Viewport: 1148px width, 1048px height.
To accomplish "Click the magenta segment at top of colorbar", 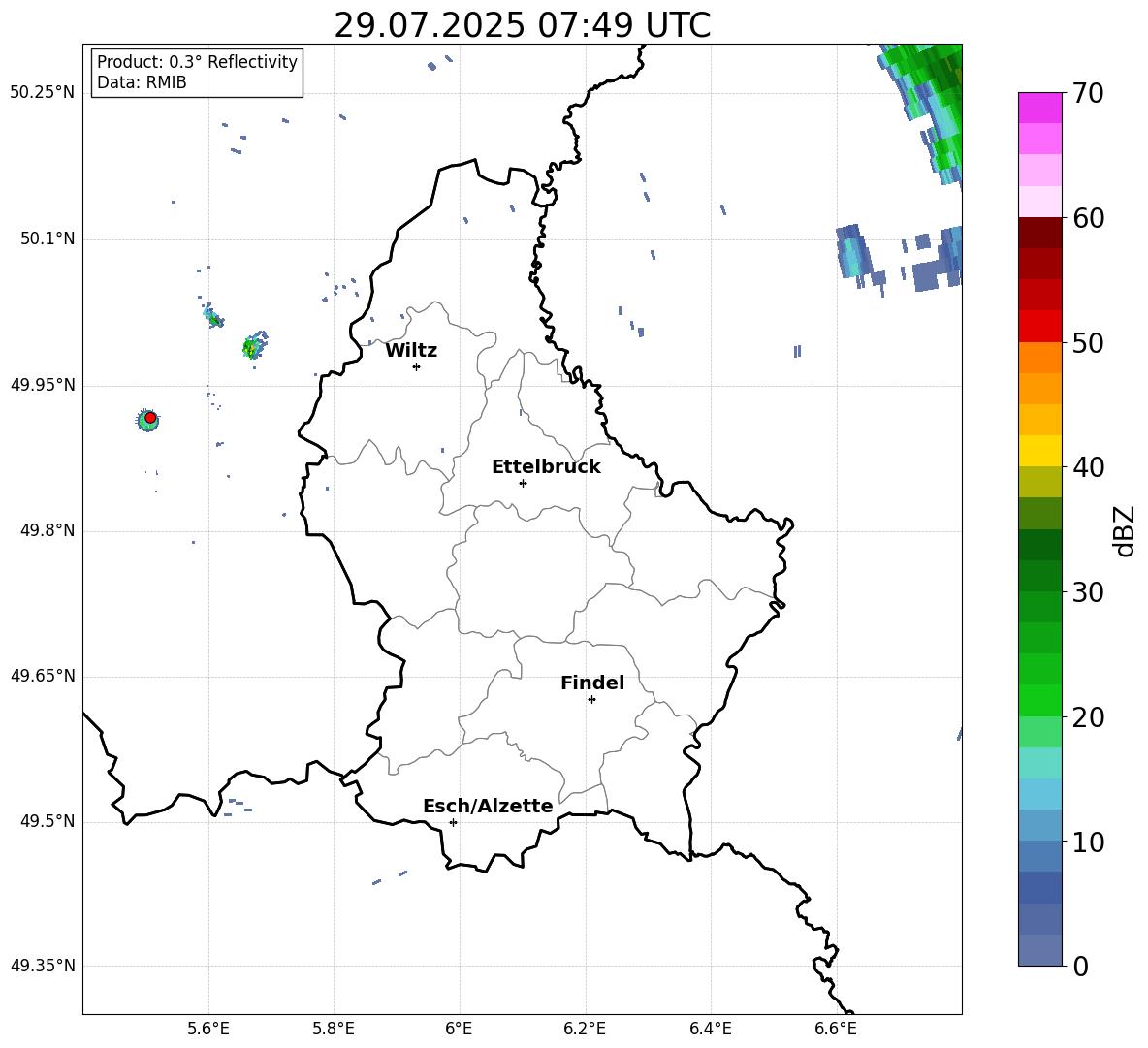I will (1040, 108).
